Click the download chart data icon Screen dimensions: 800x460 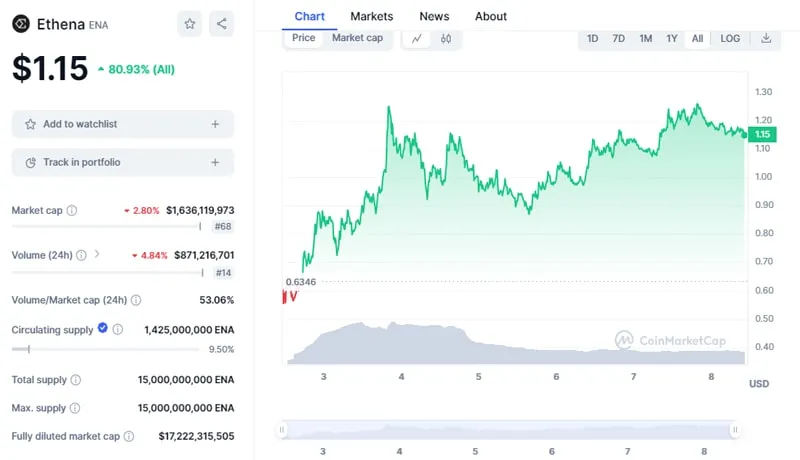pos(766,39)
